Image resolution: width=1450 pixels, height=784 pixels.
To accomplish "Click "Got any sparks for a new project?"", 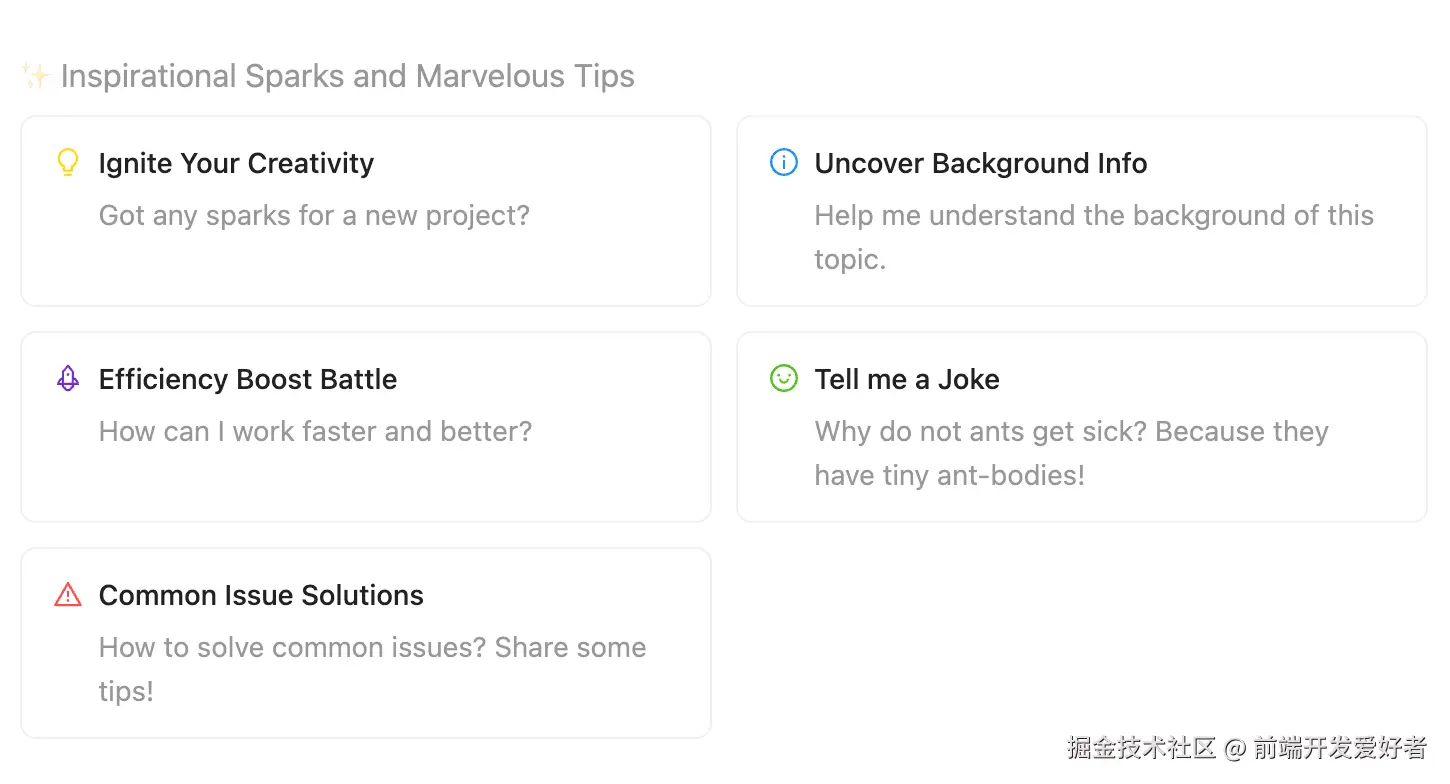I will point(314,215).
